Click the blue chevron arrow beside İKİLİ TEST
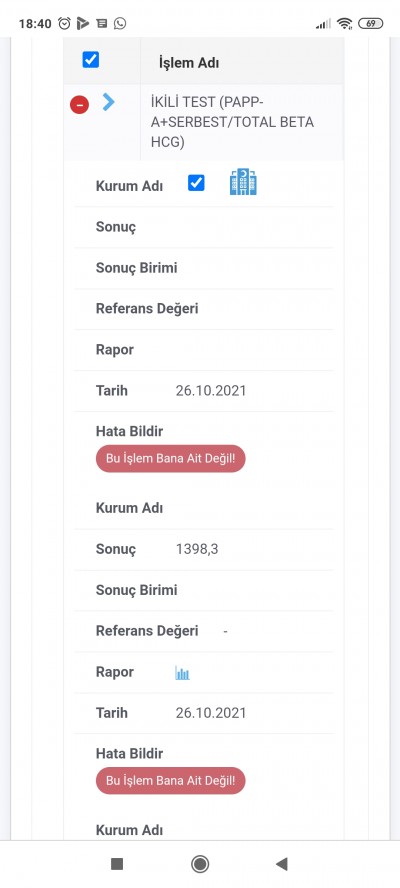The width and height of the screenshot is (400, 888). (109, 102)
